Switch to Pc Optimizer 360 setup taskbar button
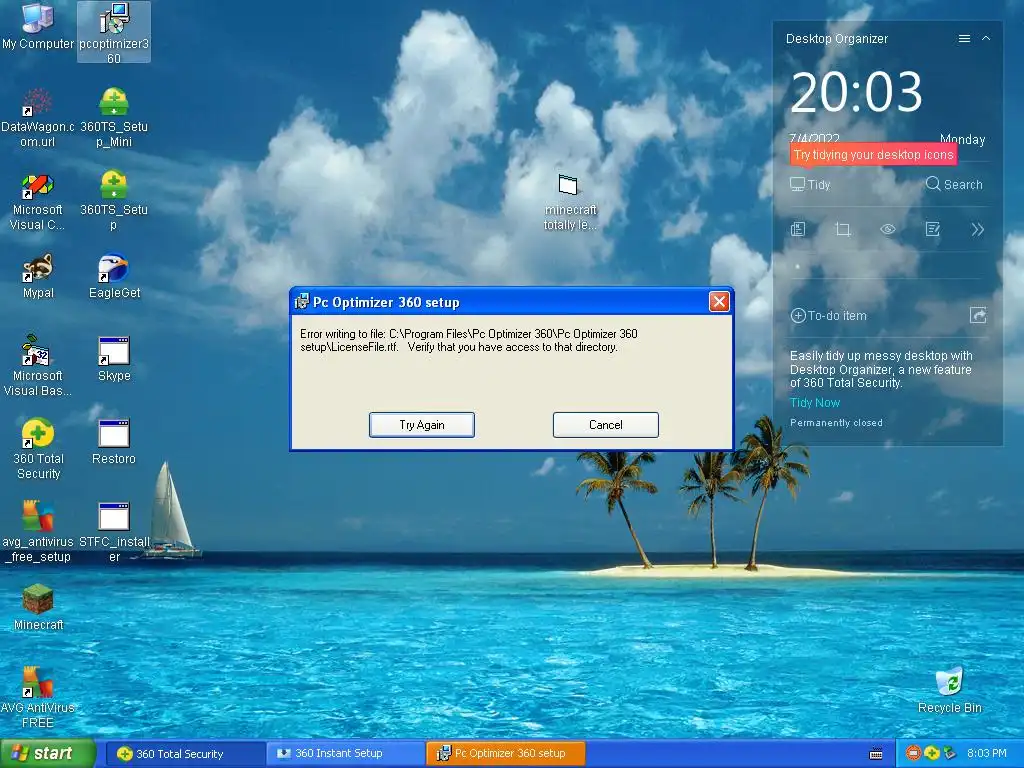 [505, 754]
